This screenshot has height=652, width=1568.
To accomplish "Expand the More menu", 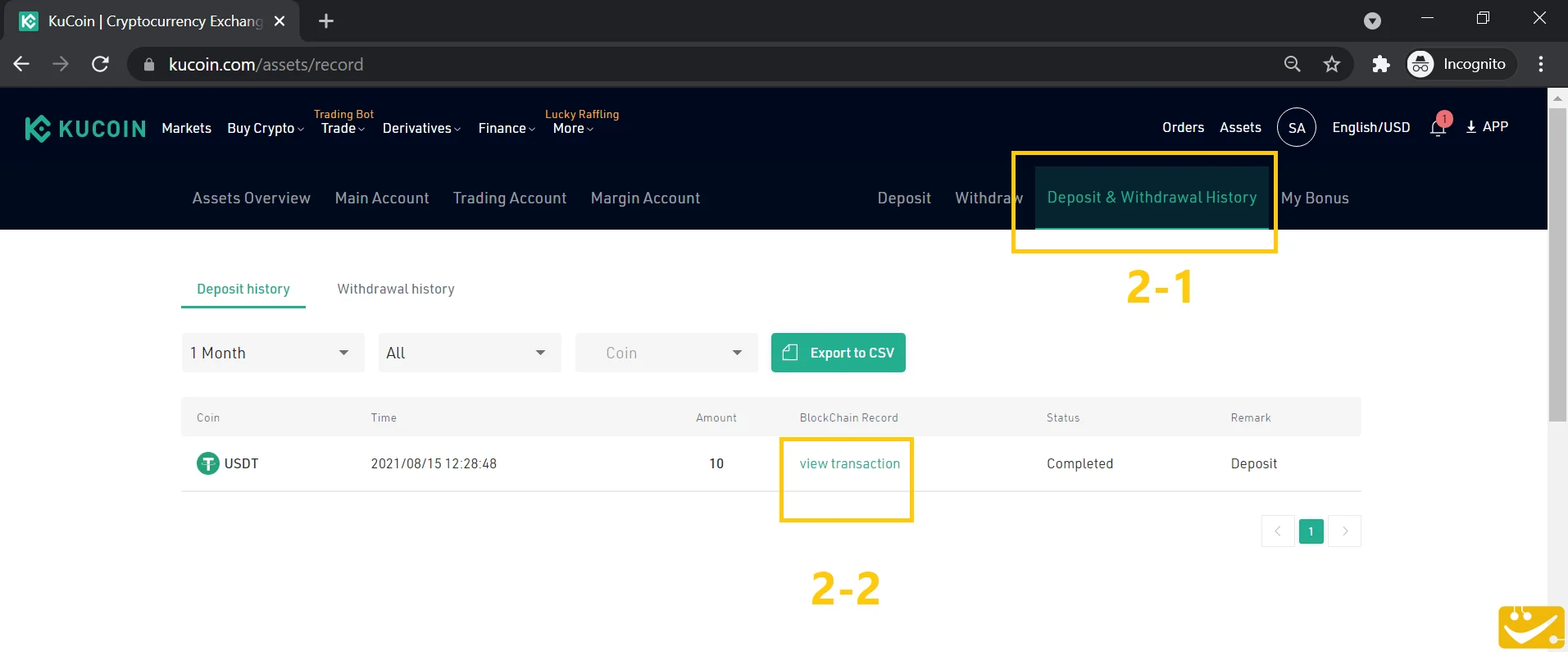I will (573, 128).
